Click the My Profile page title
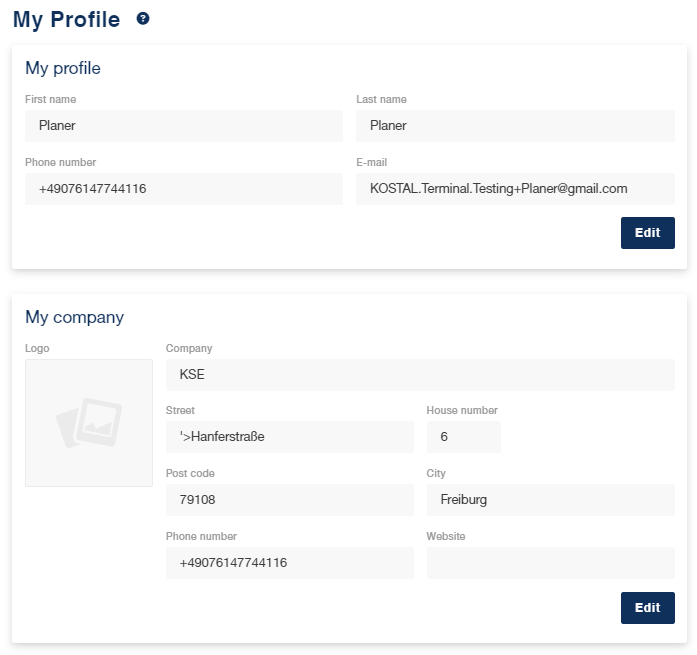This screenshot has width=697, height=655. [66, 20]
